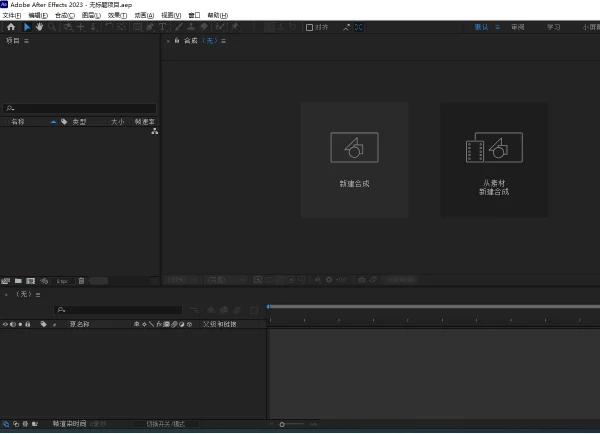This screenshot has width=600, height=434.
Task: Click the 8 bpc color depth button
Action: [62, 281]
